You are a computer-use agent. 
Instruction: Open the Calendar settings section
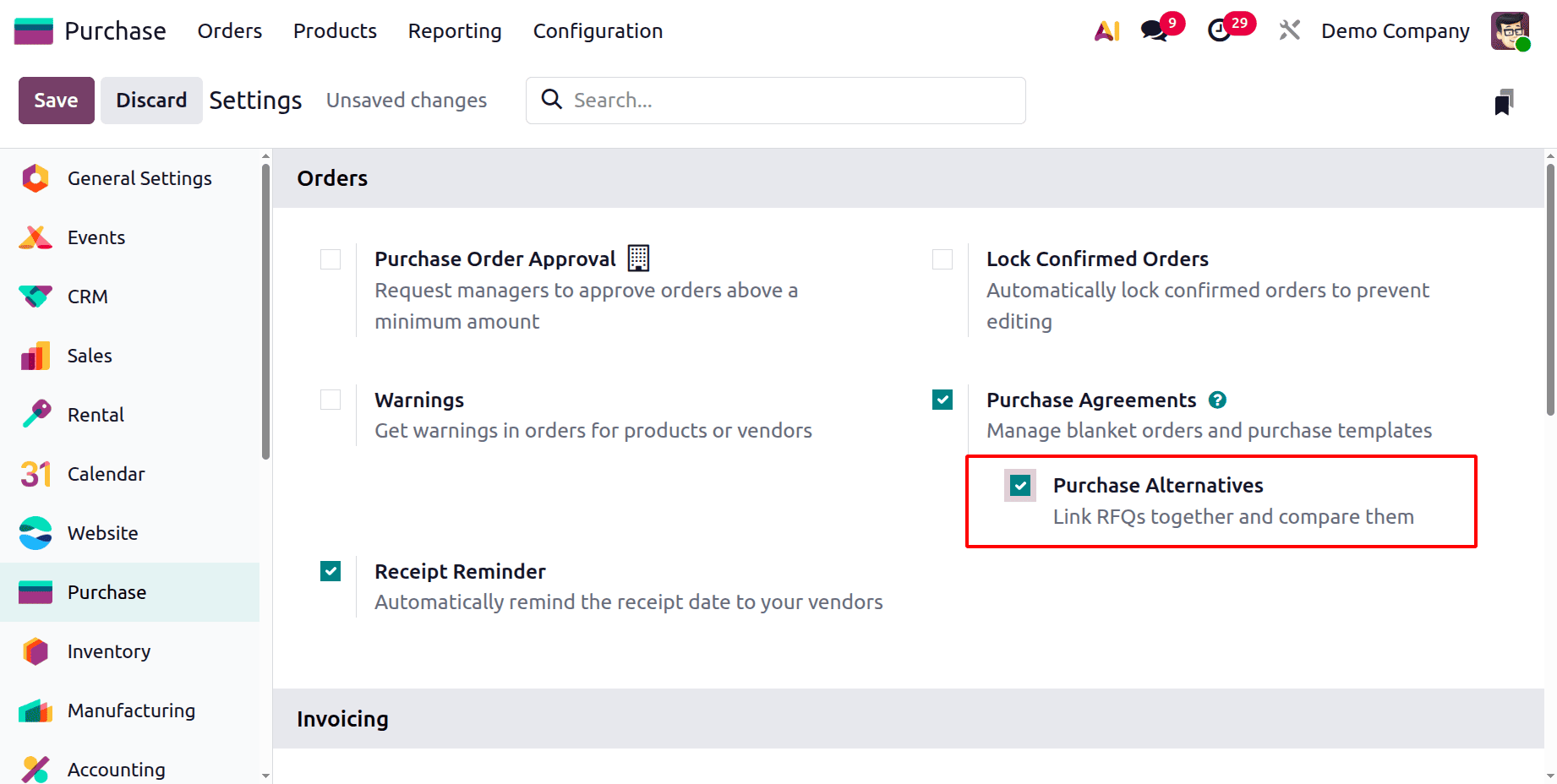click(35, 474)
